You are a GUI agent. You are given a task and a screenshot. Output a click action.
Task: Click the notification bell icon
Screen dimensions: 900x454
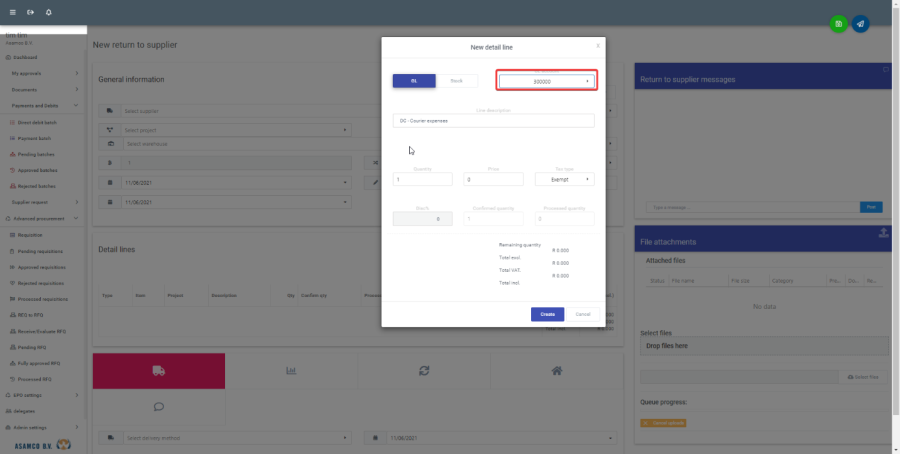(x=49, y=12)
